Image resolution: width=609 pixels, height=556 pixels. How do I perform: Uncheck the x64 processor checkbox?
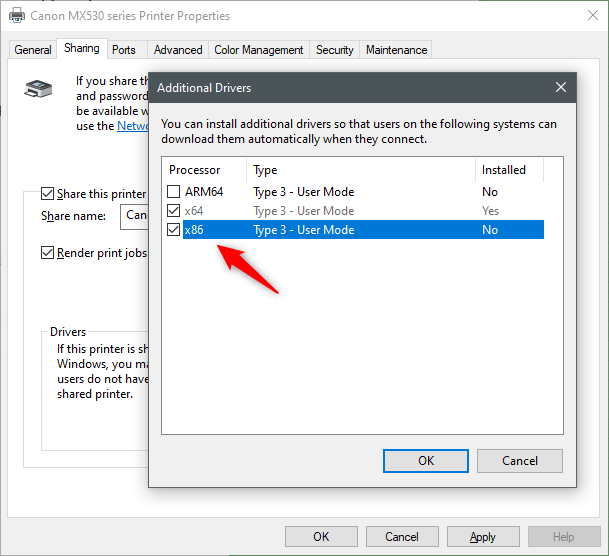173,210
